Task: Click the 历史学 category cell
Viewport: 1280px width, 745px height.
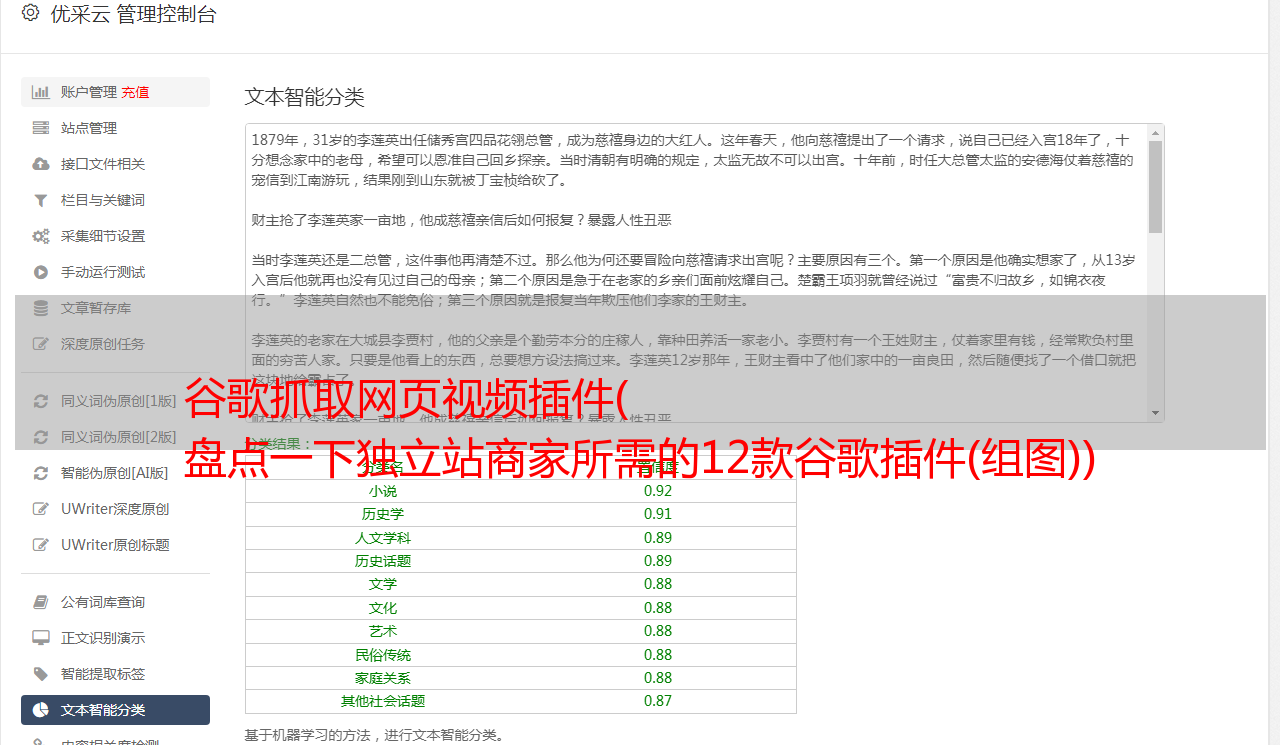Action: (383, 514)
